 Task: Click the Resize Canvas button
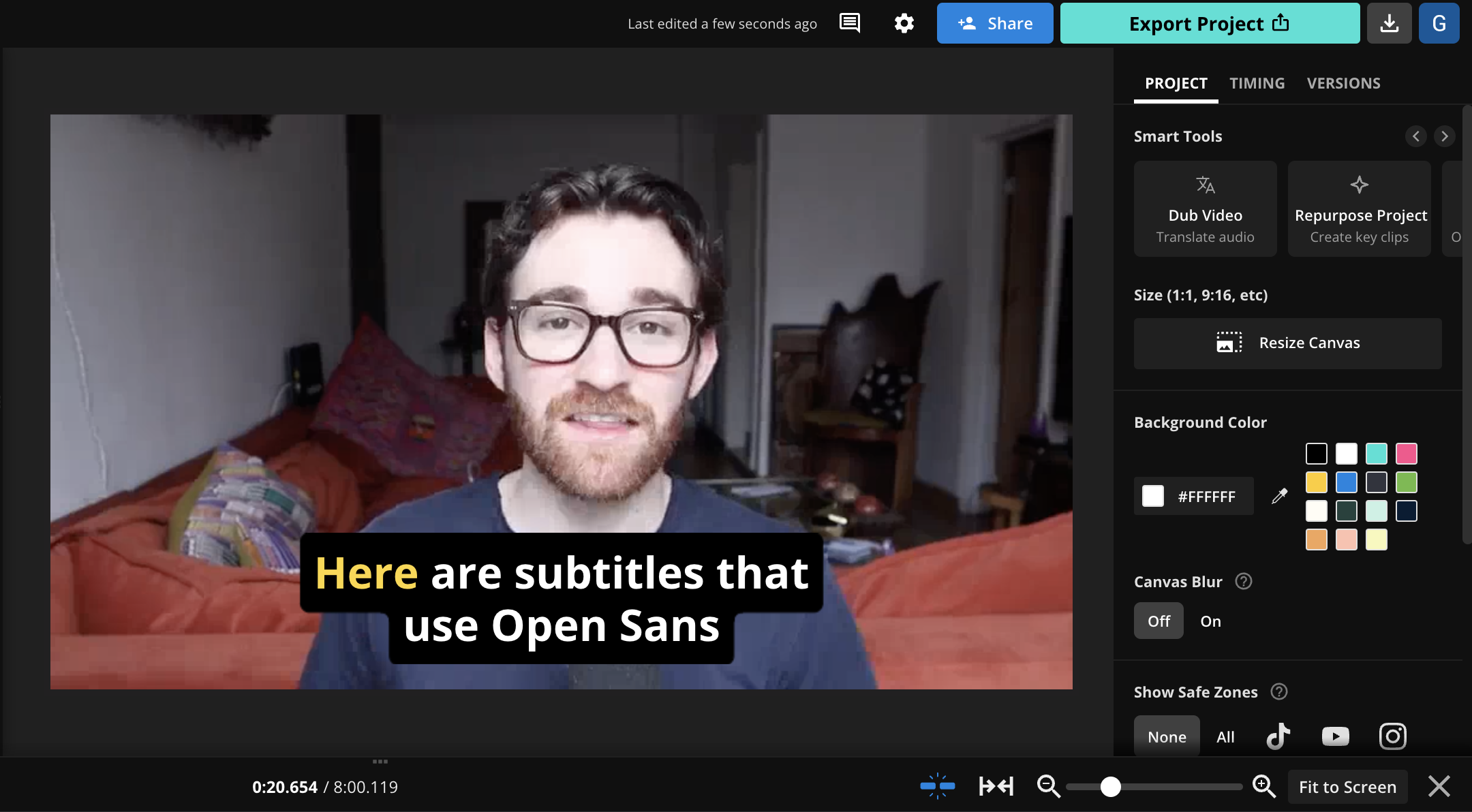tap(1287, 343)
